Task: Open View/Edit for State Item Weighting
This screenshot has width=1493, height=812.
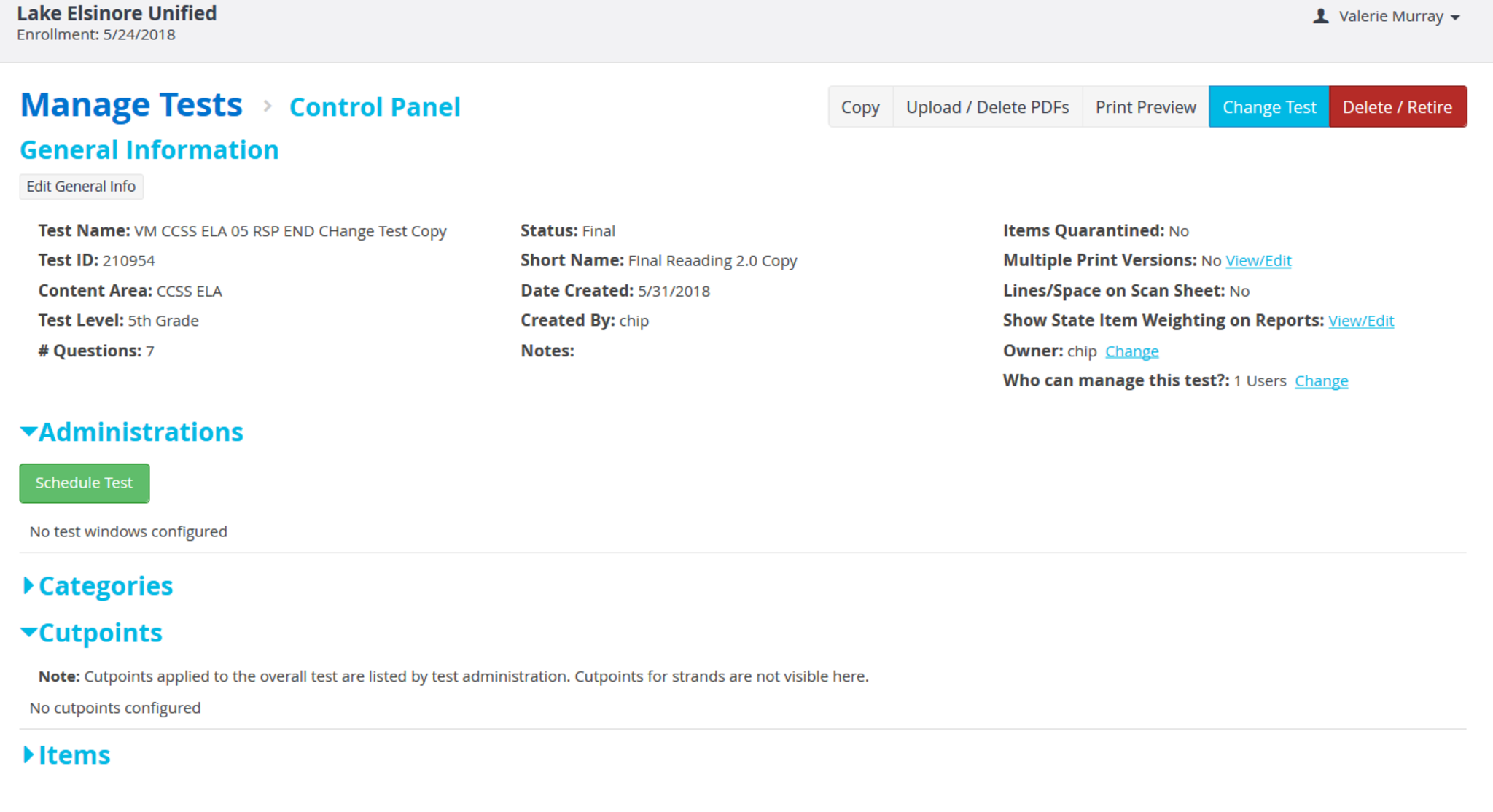Action: click(x=1360, y=321)
